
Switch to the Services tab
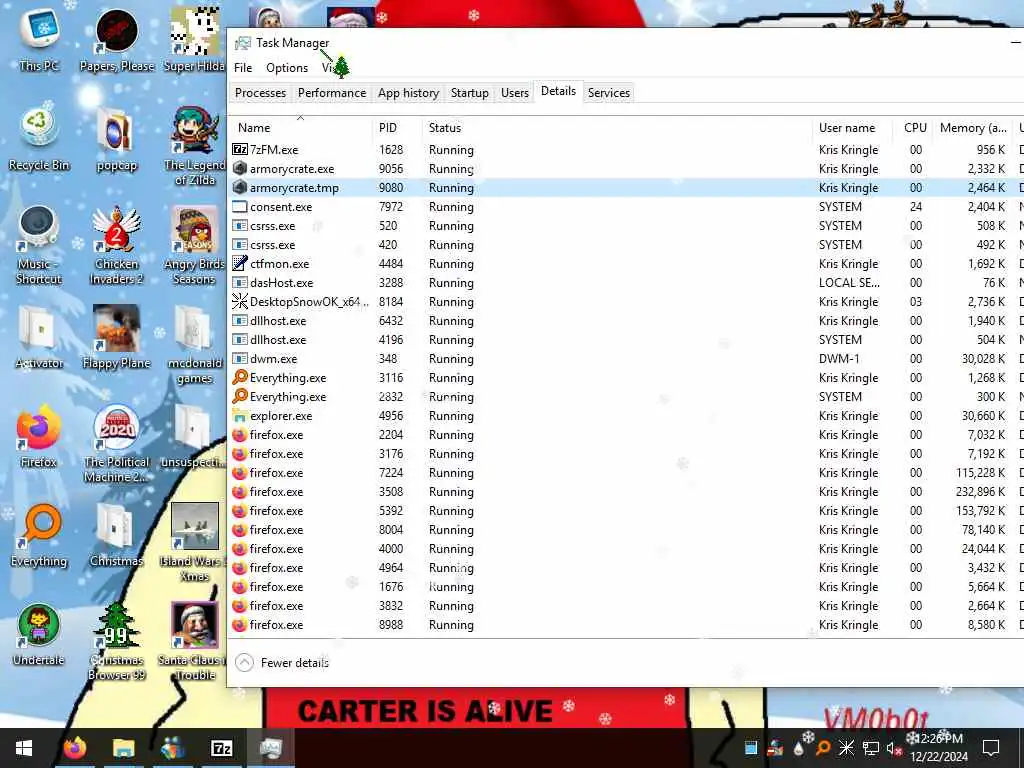[x=609, y=93]
